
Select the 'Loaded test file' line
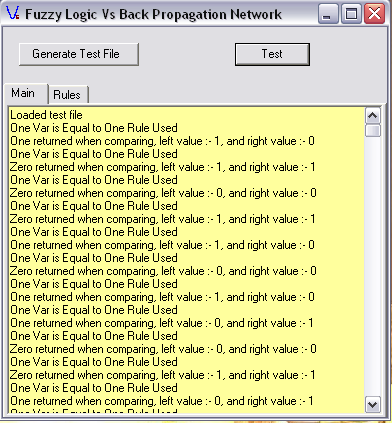46,115
